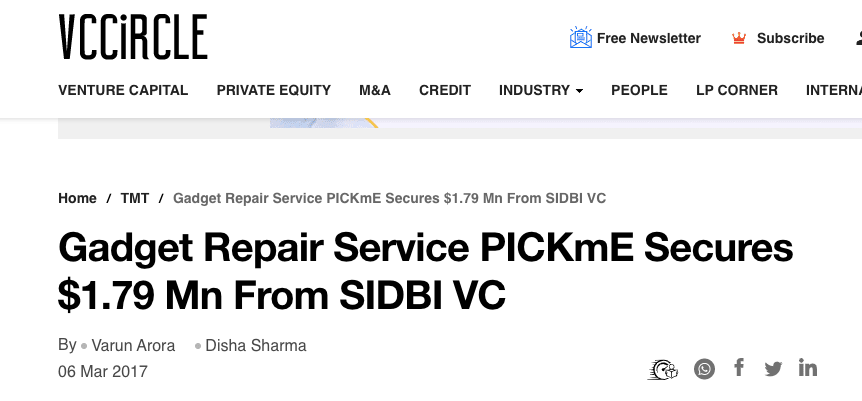Viewport: 862px width, 401px height.
Task: Share article on Twitter
Action: tap(773, 369)
